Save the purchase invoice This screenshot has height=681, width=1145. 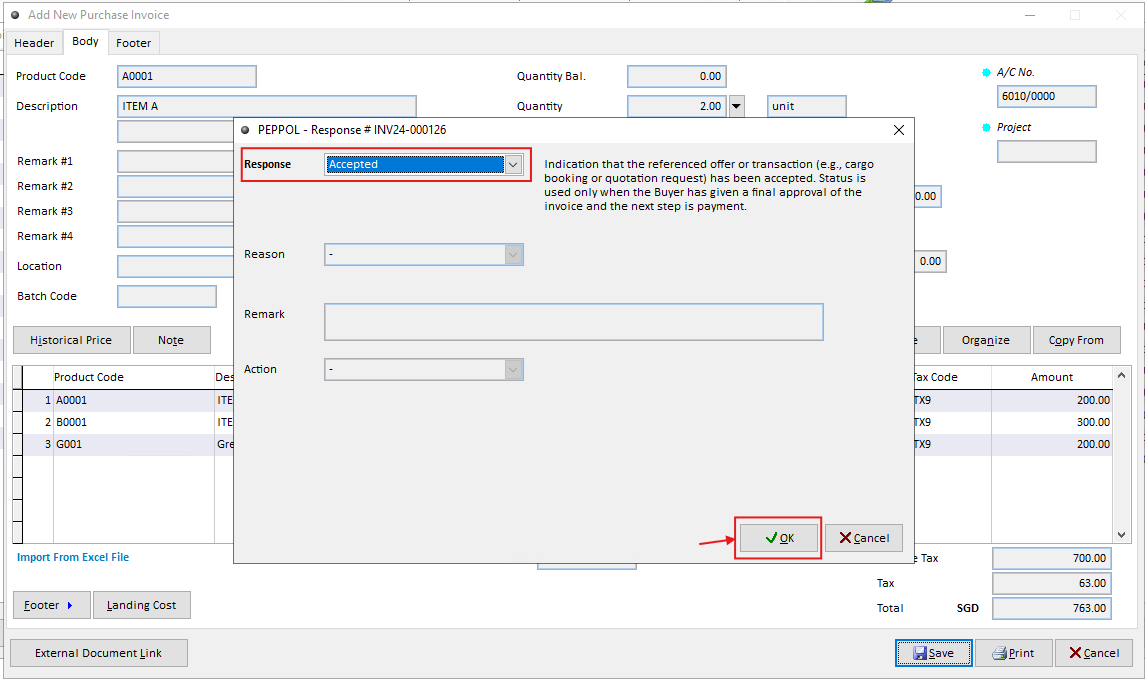(x=934, y=653)
